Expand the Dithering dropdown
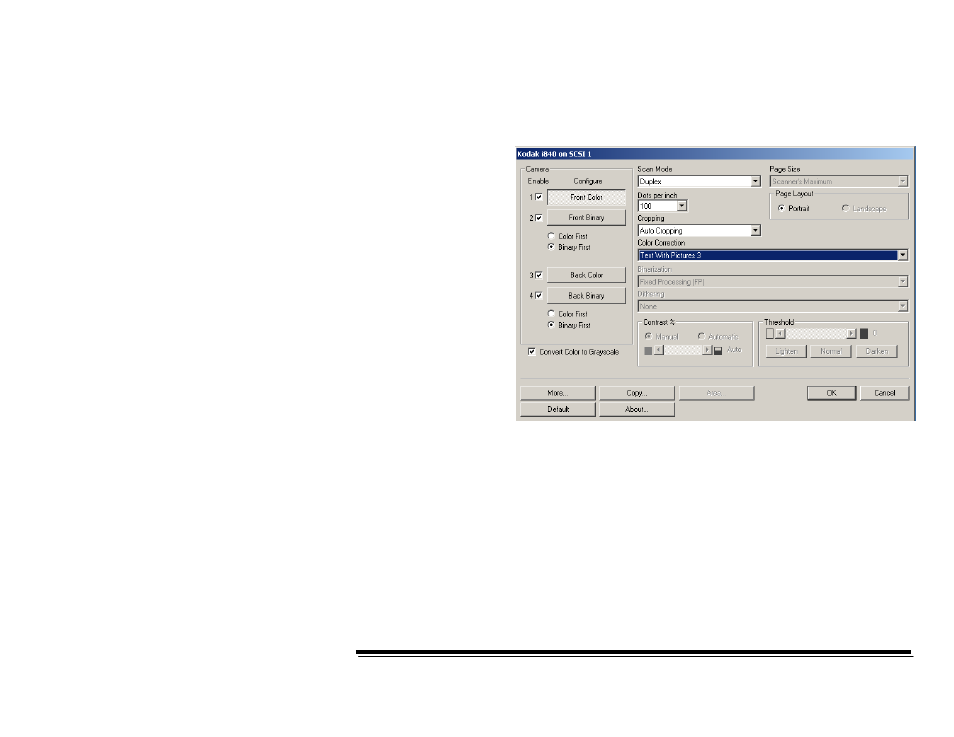 click(x=773, y=306)
